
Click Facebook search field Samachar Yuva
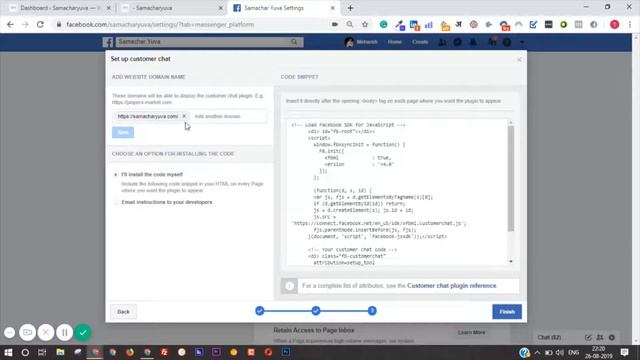(x=202, y=42)
